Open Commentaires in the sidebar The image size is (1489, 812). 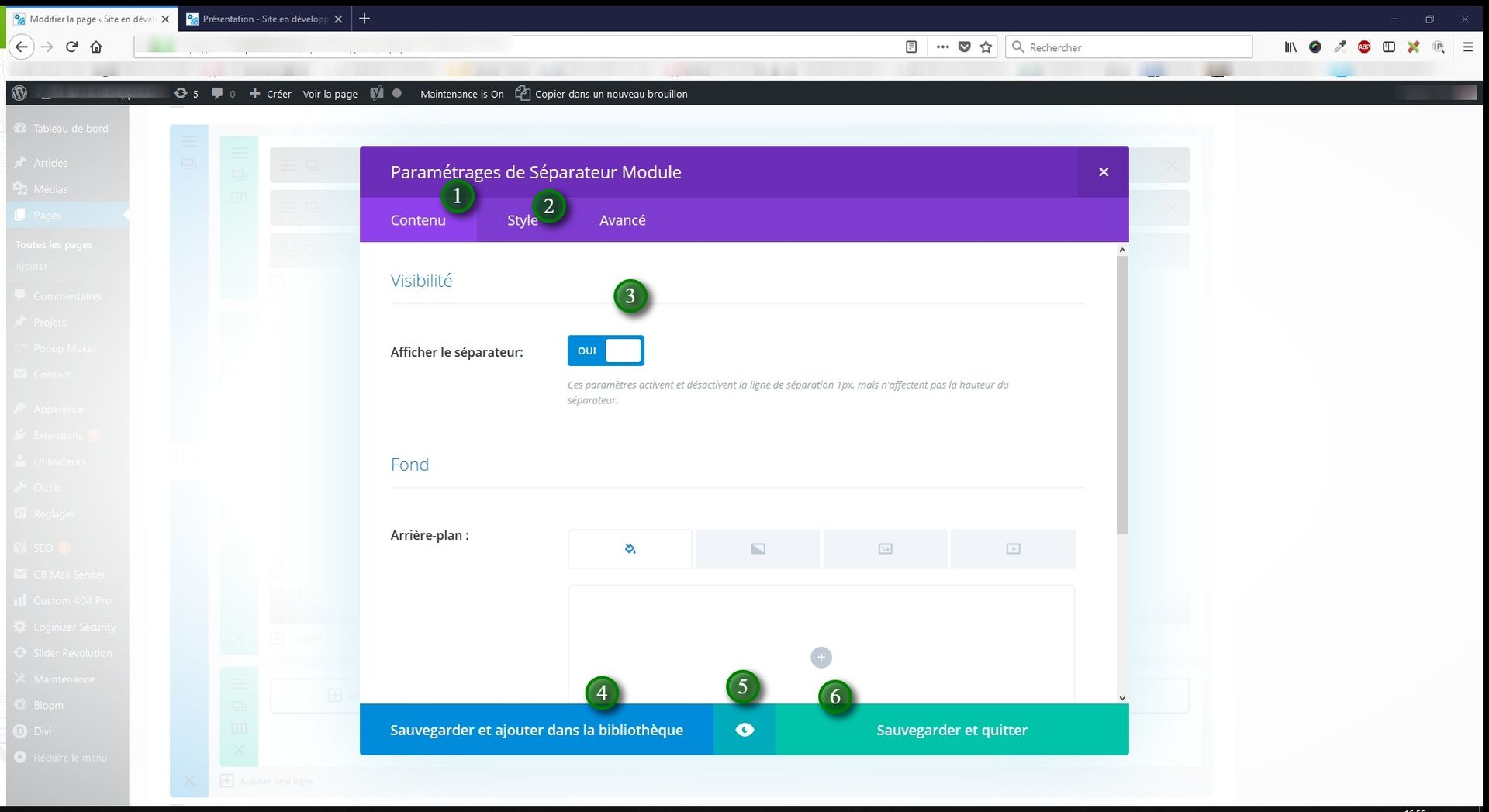tap(67, 296)
